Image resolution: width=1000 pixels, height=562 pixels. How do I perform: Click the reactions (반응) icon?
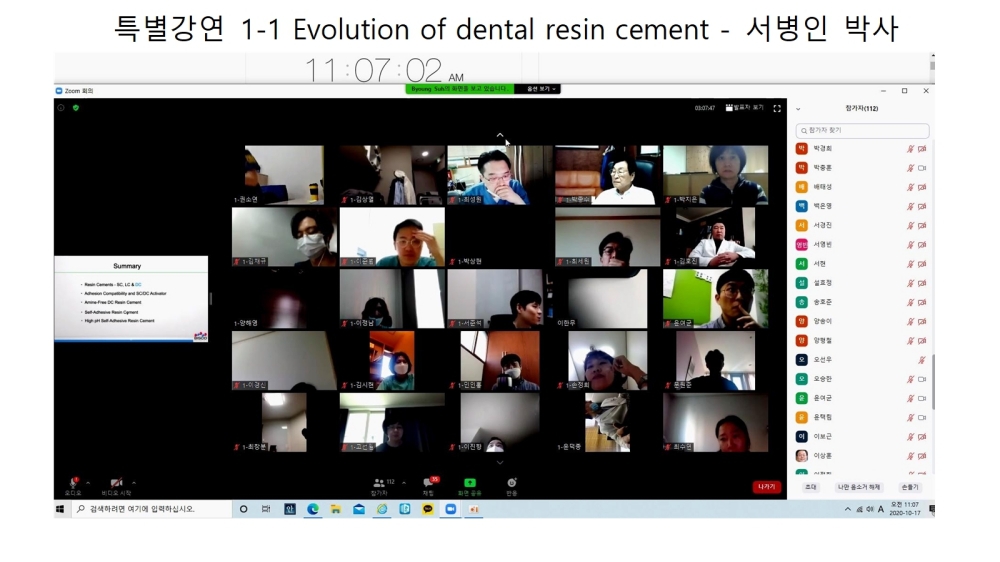pyautogui.click(x=511, y=482)
